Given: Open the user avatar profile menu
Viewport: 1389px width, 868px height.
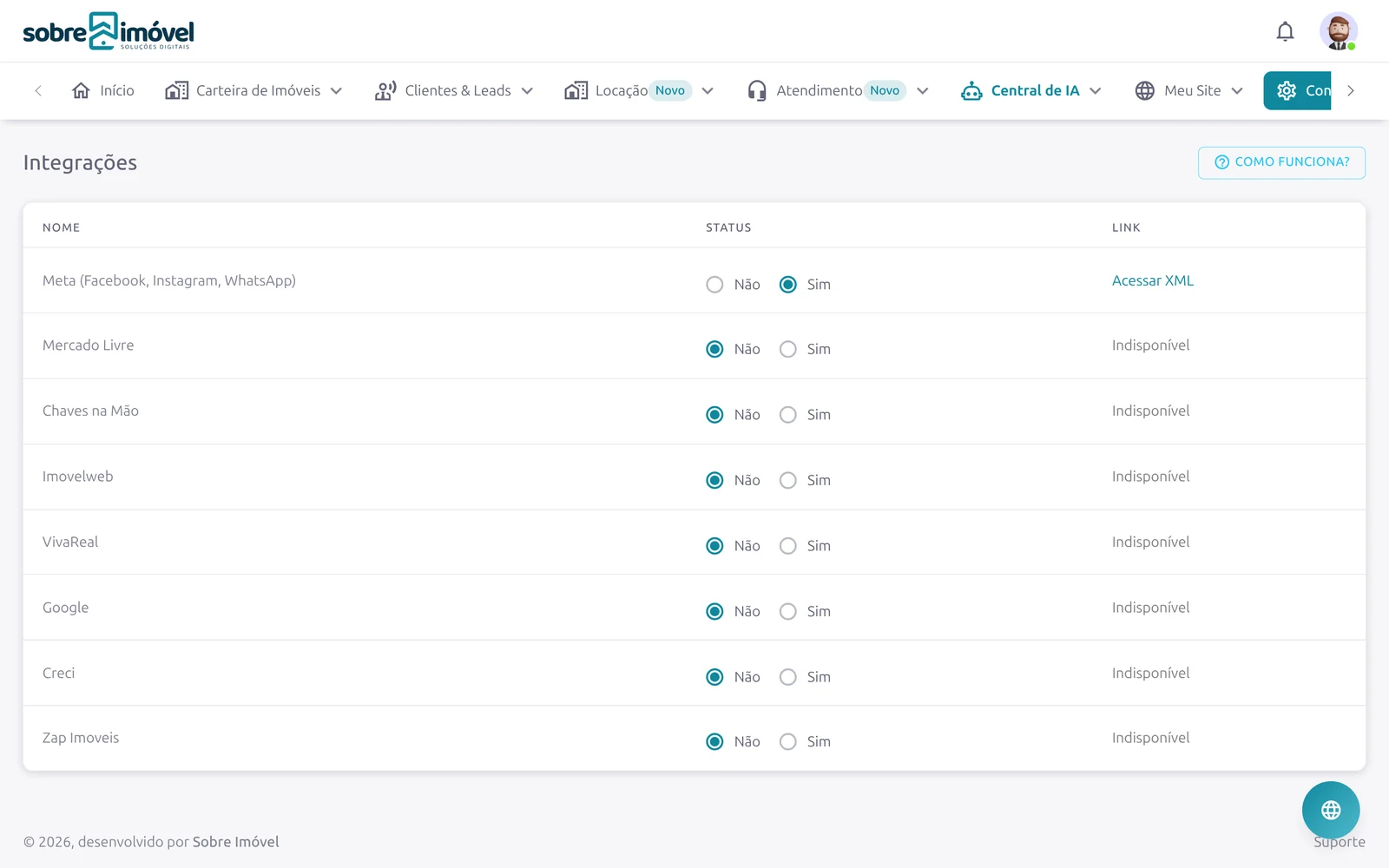Looking at the screenshot, I should pos(1338,31).
